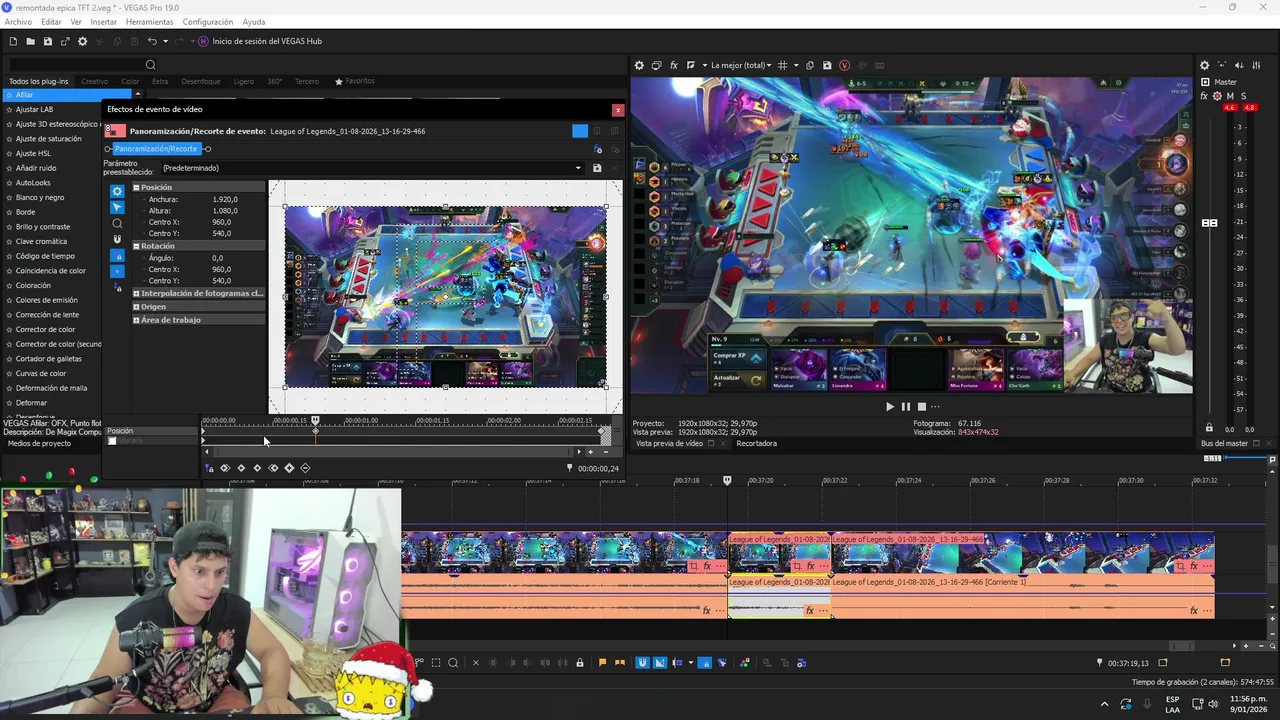Viewport: 1280px width, 720px height.
Task: Open the VEGAS Hub sign-in icon
Action: [203, 41]
